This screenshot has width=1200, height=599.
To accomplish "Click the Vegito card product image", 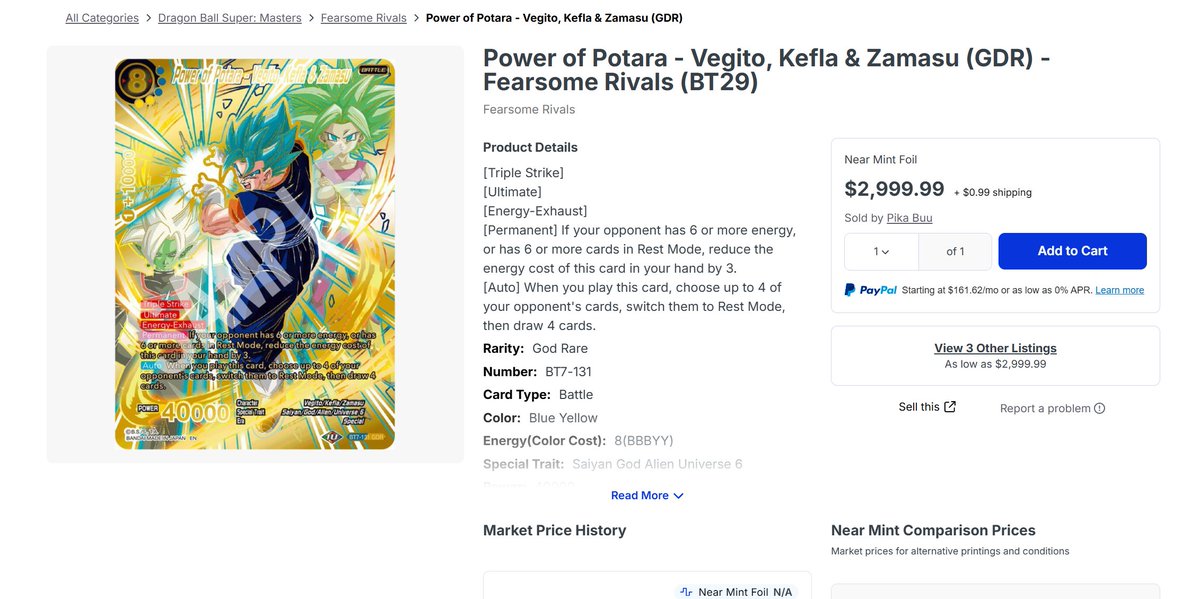I will pyautogui.click(x=255, y=254).
